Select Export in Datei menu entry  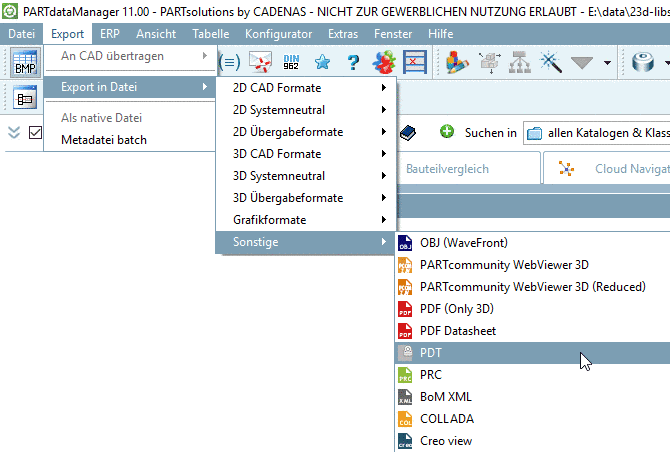coord(130,87)
